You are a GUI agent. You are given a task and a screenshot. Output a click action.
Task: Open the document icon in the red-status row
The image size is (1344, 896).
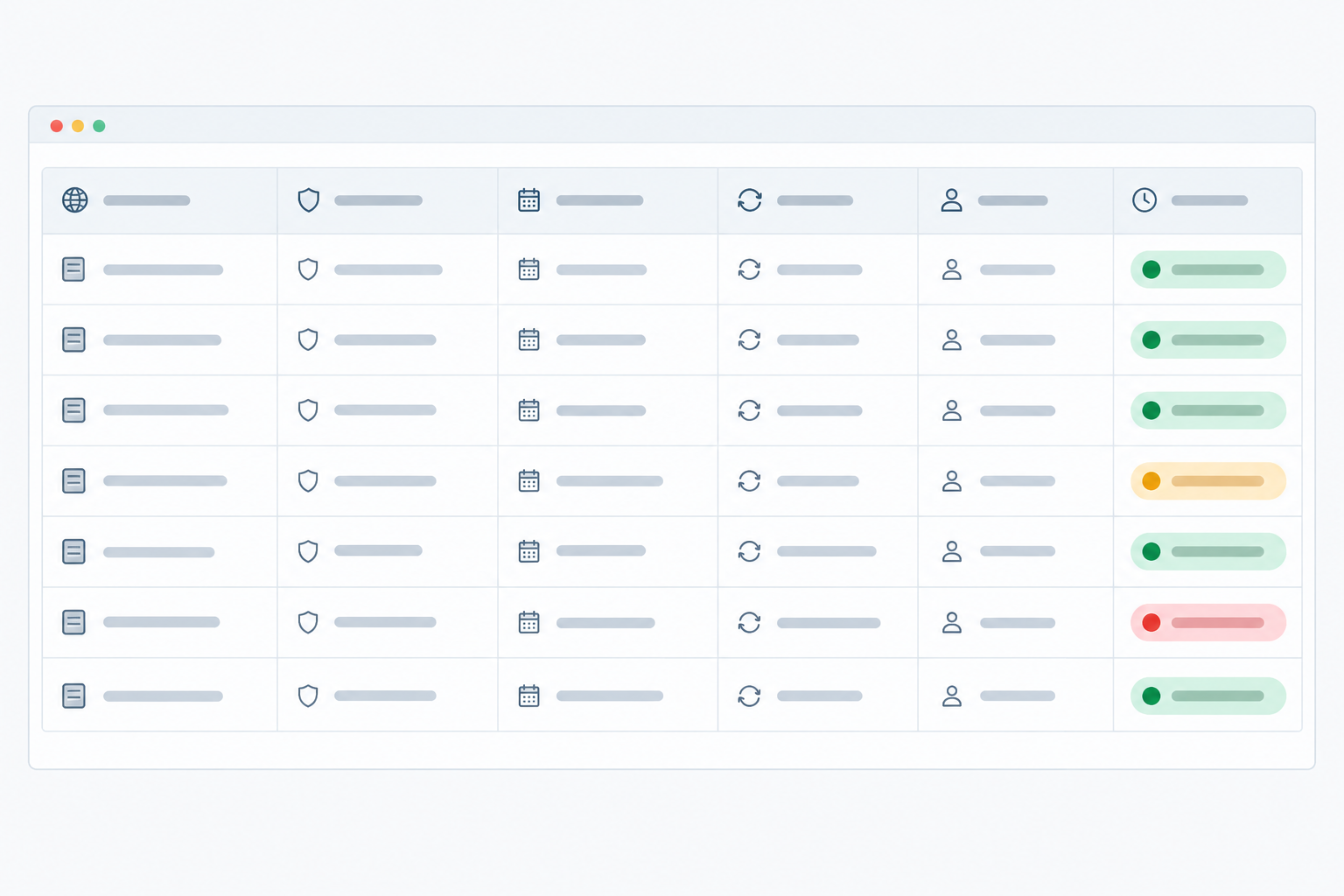coord(74,622)
